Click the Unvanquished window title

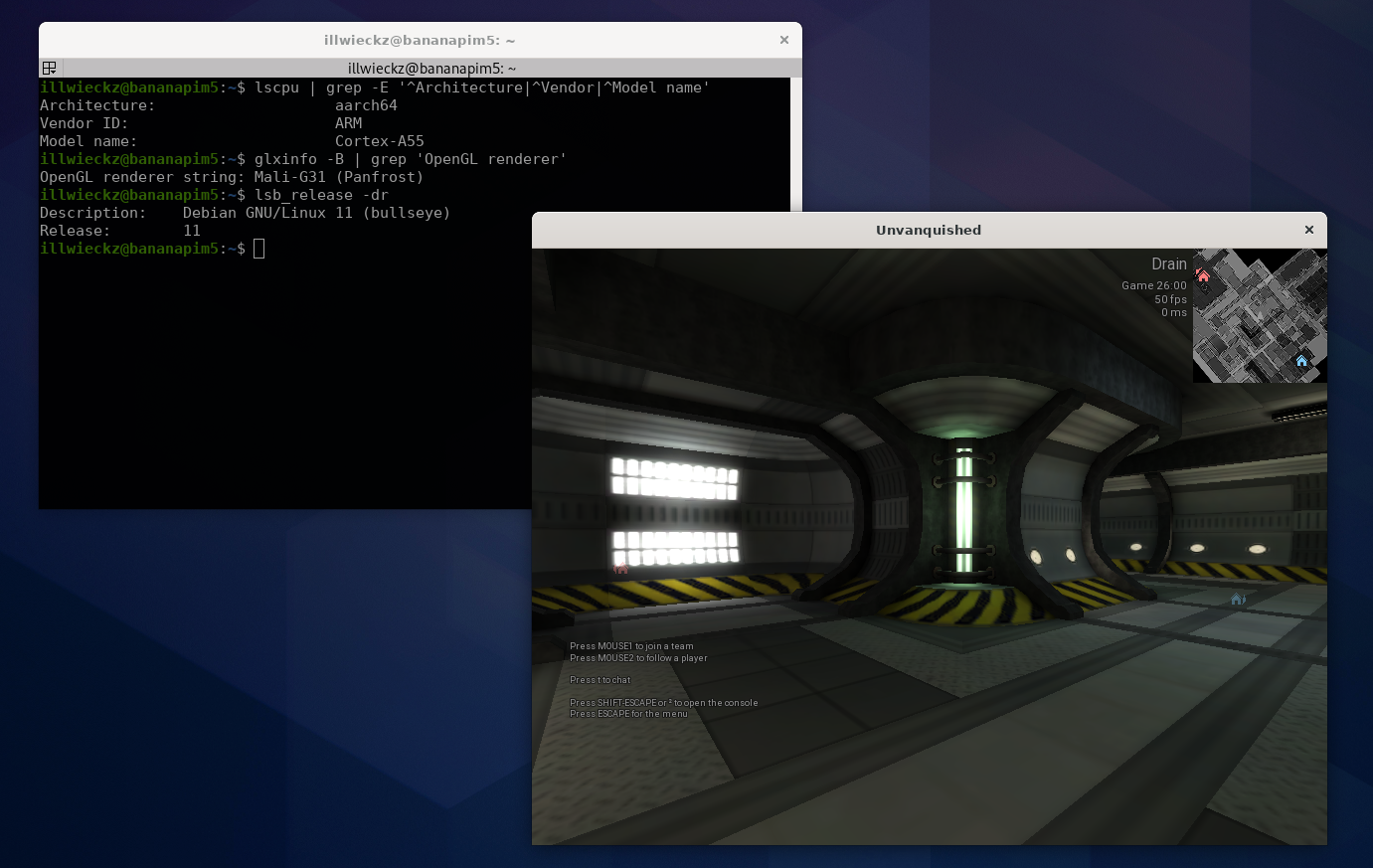click(x=929, y=230)
